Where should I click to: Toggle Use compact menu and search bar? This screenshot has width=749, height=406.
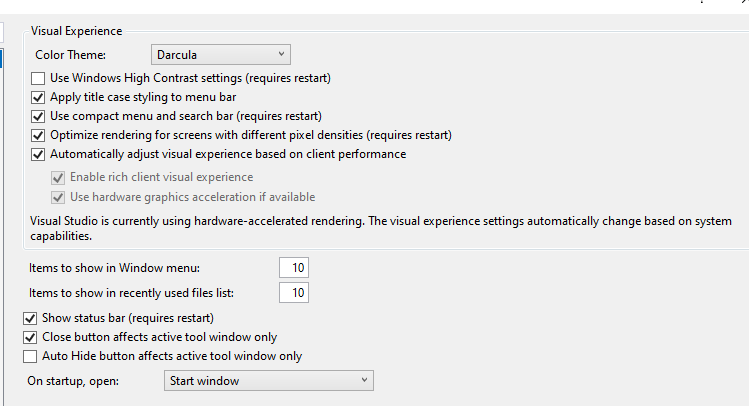[x=39, y=116]
